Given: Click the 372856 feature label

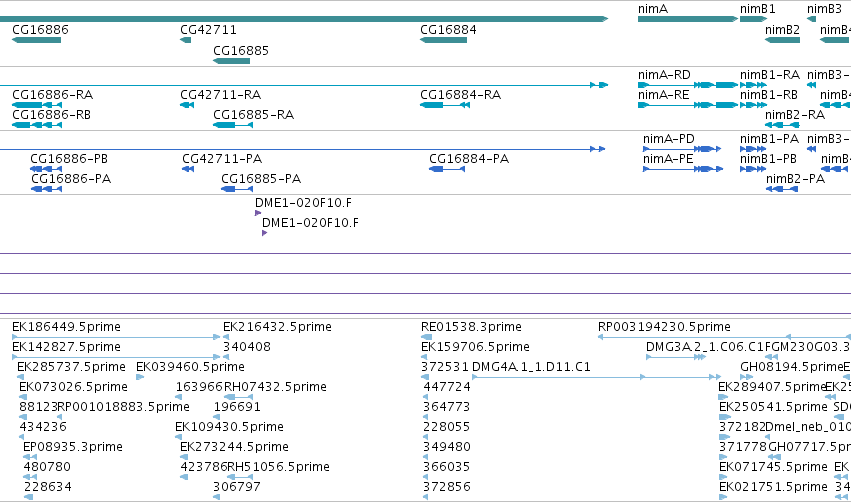Looking at the screenshot, I should point(447,487).
